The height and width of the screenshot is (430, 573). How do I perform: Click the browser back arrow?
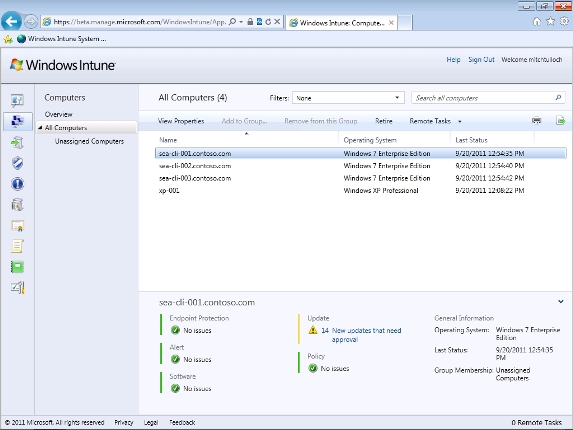pos(11,22)
